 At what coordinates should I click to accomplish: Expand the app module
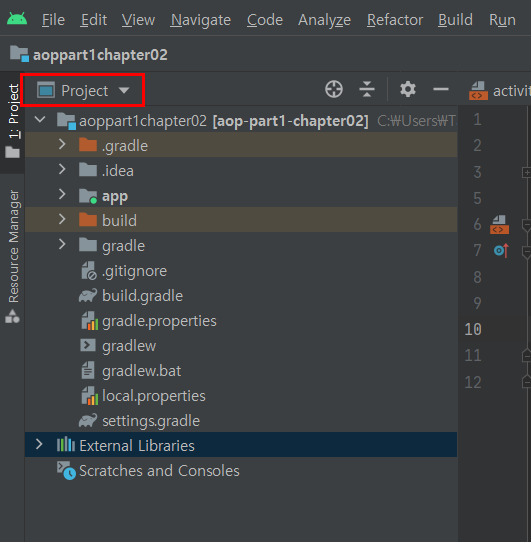62,195
